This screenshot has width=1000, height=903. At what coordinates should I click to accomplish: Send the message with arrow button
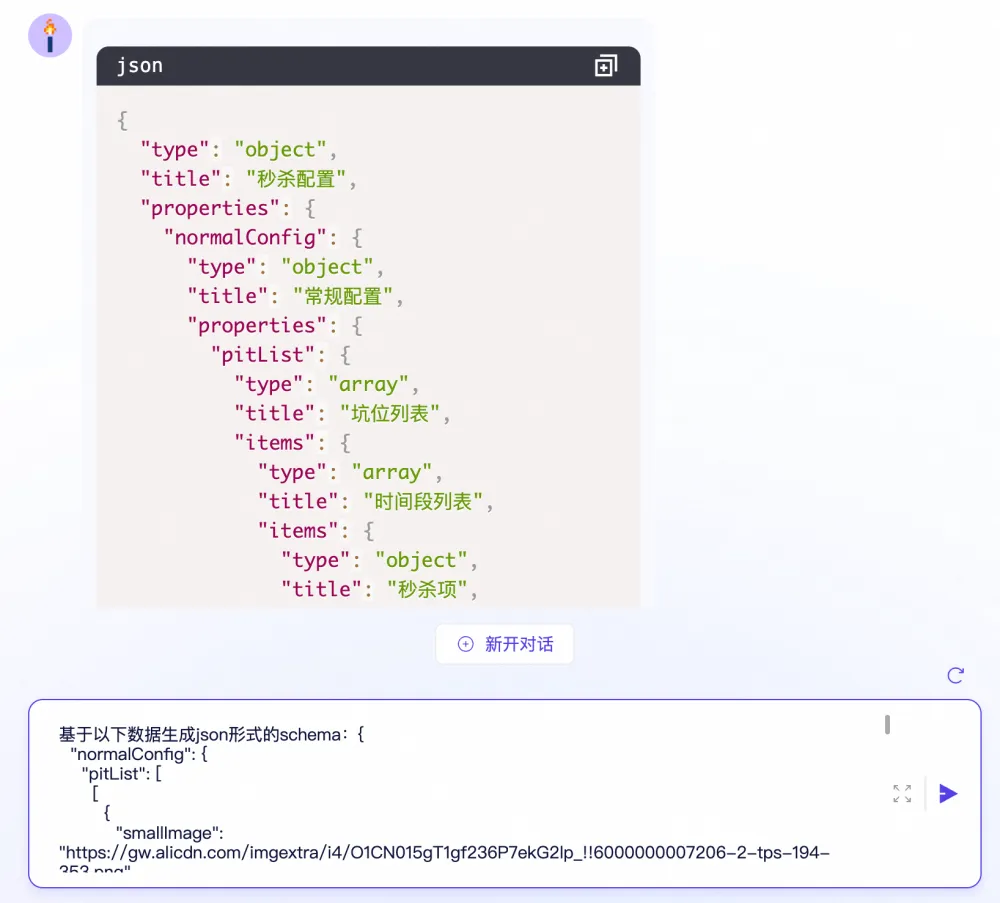pos(948,793)
